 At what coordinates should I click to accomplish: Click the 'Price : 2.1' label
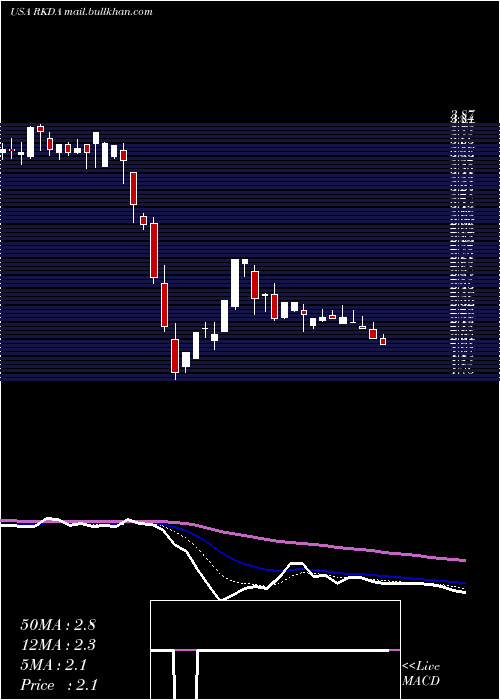click(59, 685)
